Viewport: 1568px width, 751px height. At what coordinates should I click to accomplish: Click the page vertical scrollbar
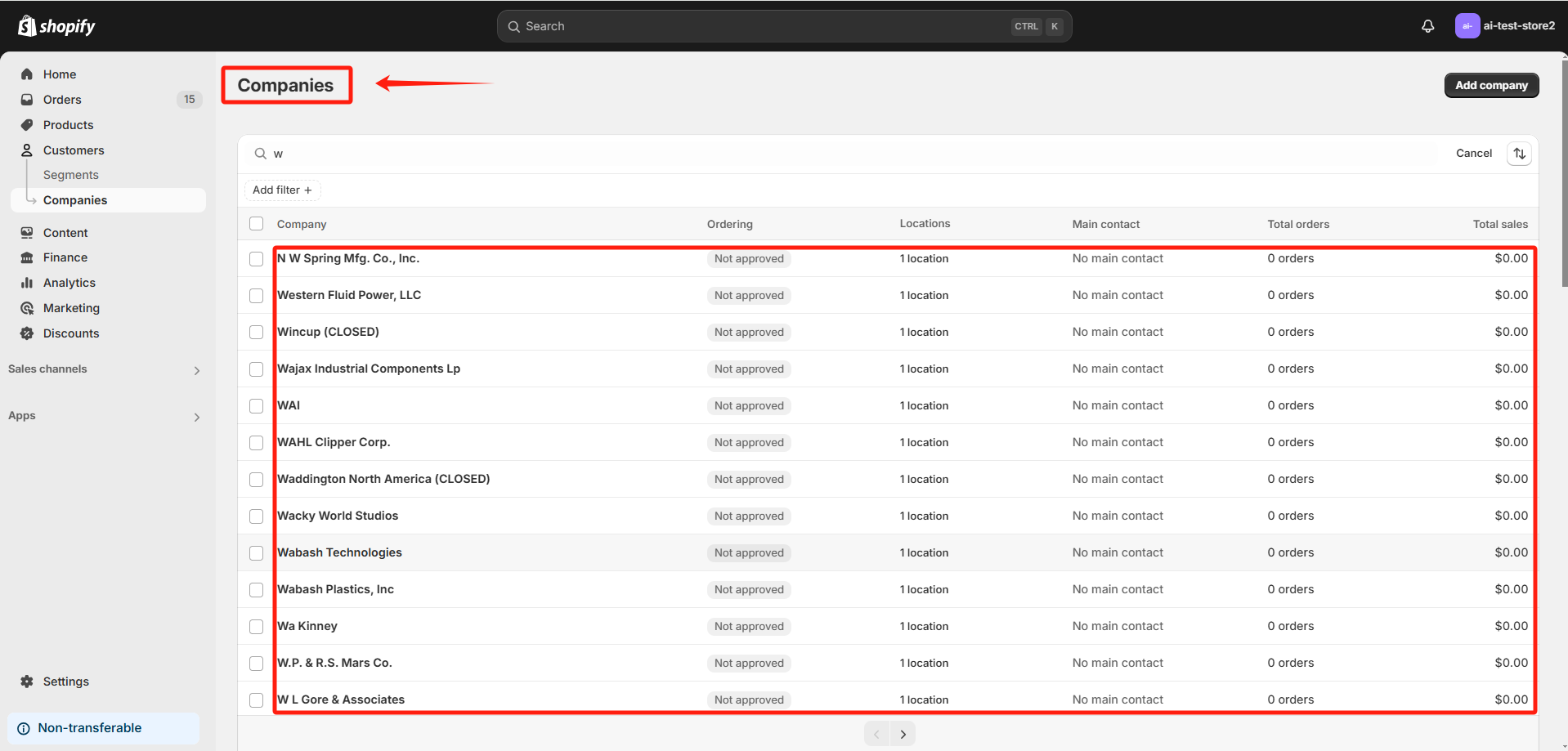point(1564,172)
